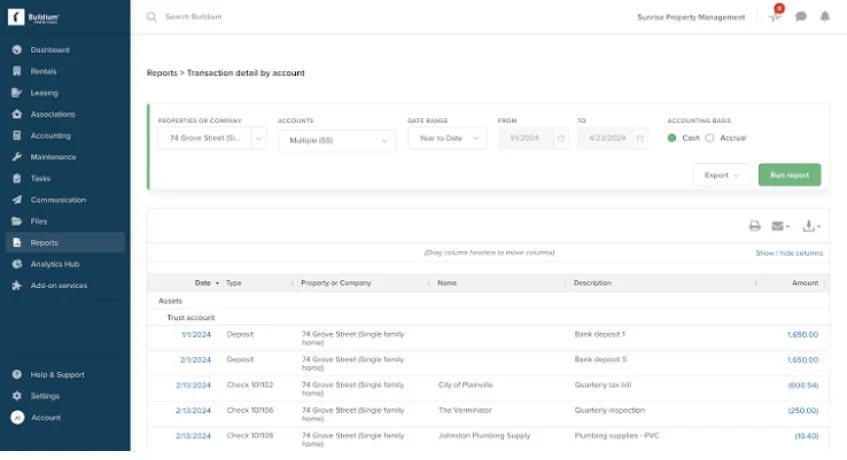The height and width of the screenshot is (460, 847).
Task: Open the Rentals menu item
Action: 44,71
